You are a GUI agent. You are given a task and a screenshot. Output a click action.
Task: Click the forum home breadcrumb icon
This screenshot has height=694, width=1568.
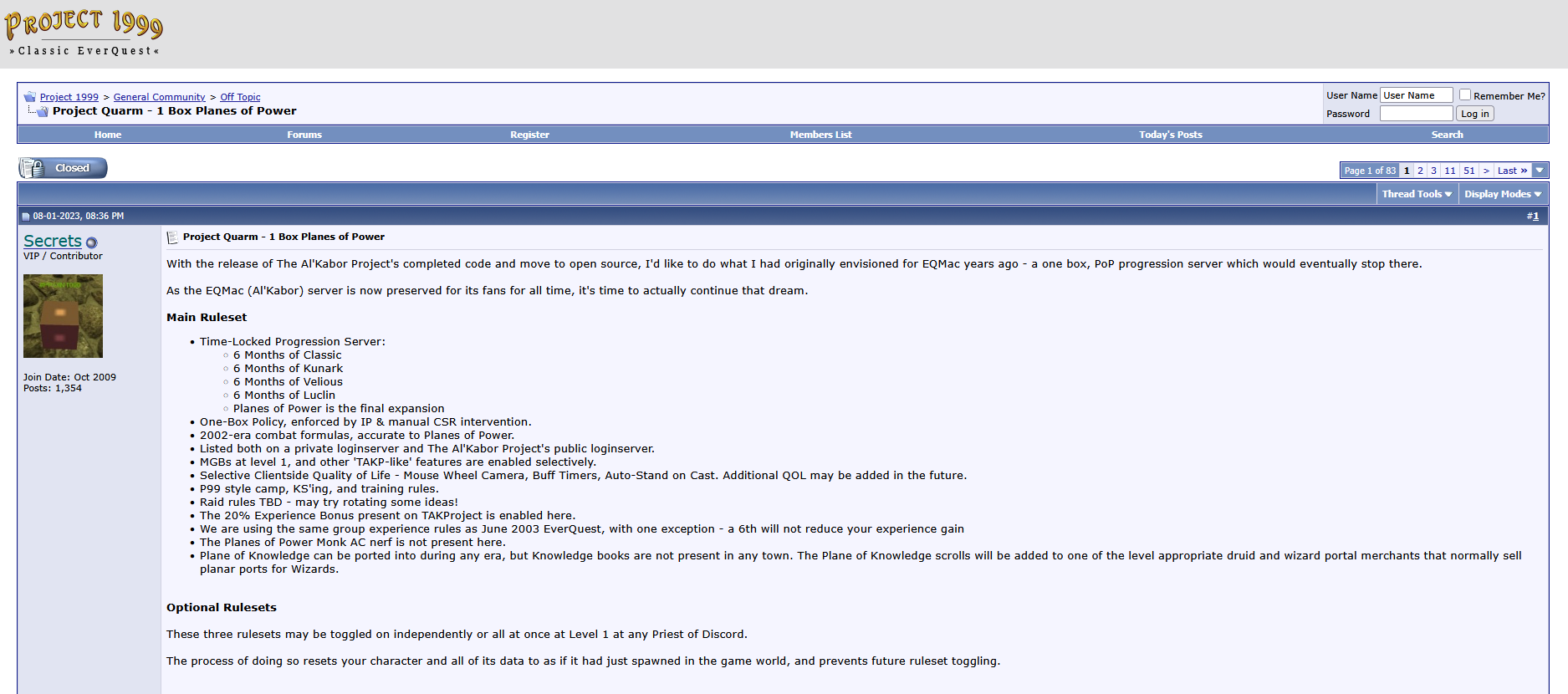point(30,97)
